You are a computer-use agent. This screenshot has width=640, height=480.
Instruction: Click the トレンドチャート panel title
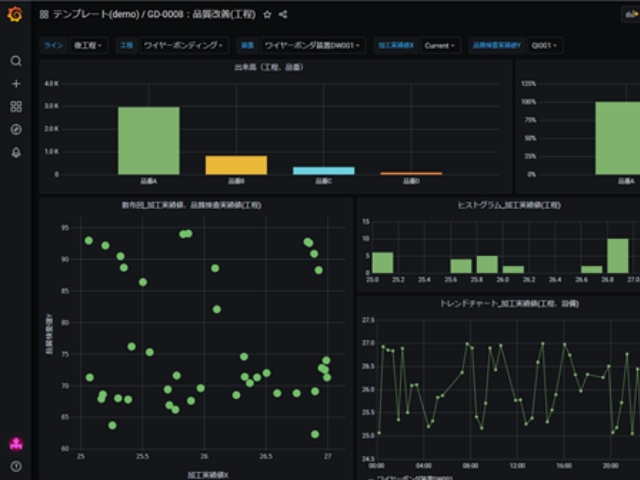(x=495, y=302)
